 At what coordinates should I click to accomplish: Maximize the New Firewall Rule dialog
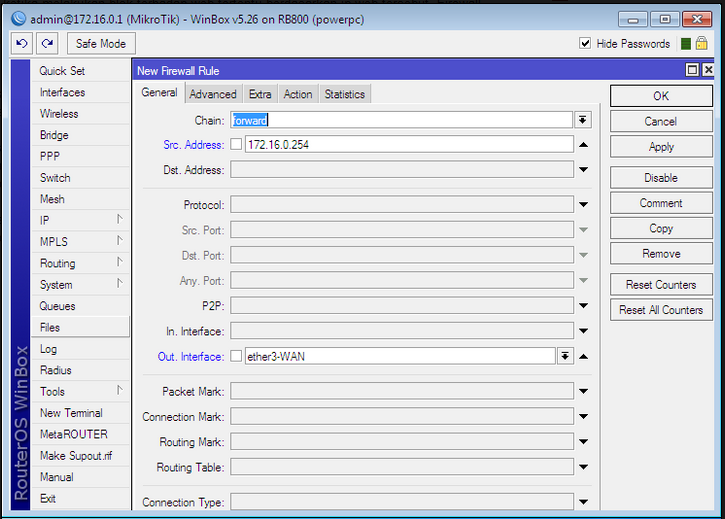point(692,70)
